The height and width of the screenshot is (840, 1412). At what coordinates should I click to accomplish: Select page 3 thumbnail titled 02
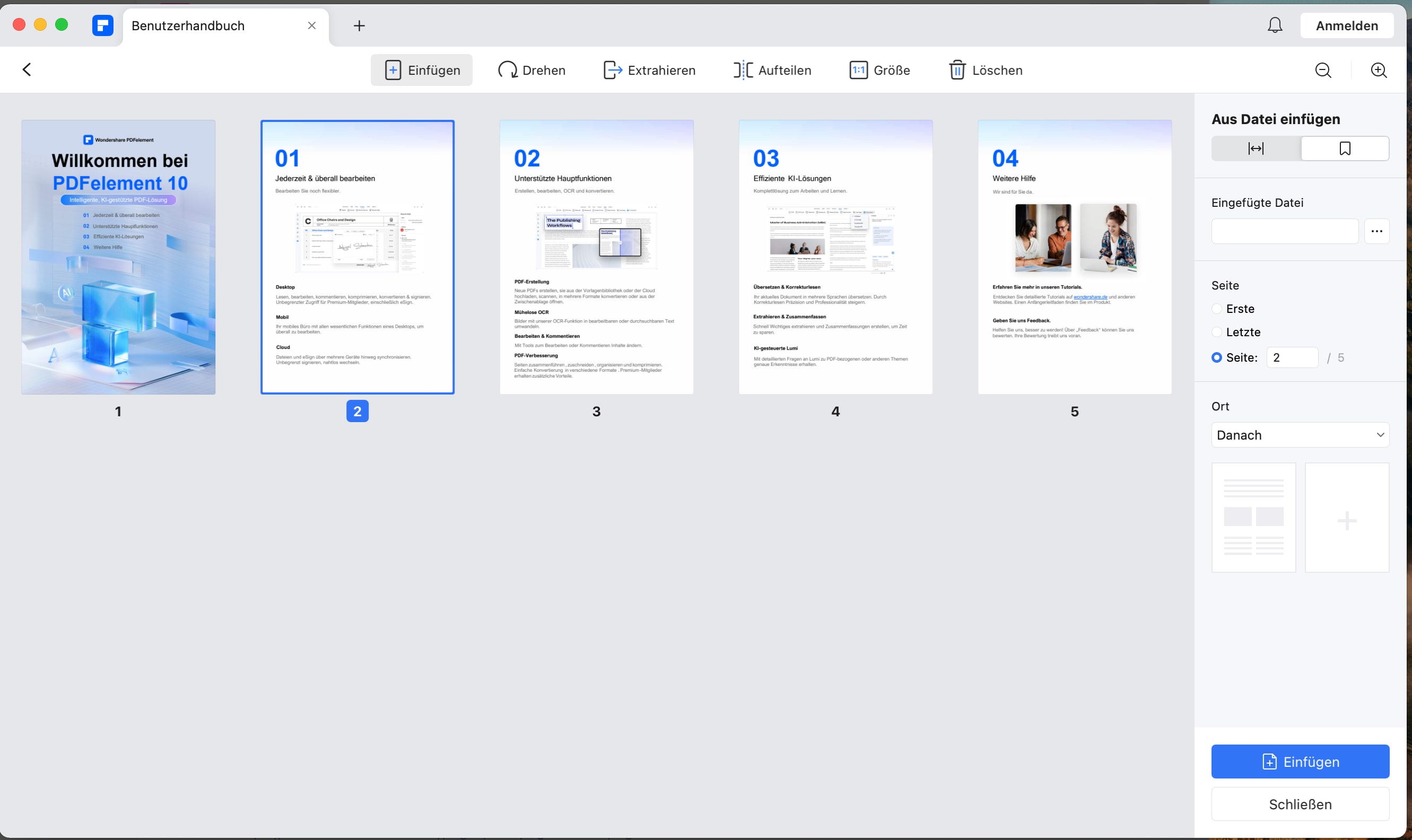click(x=596, y=257)
